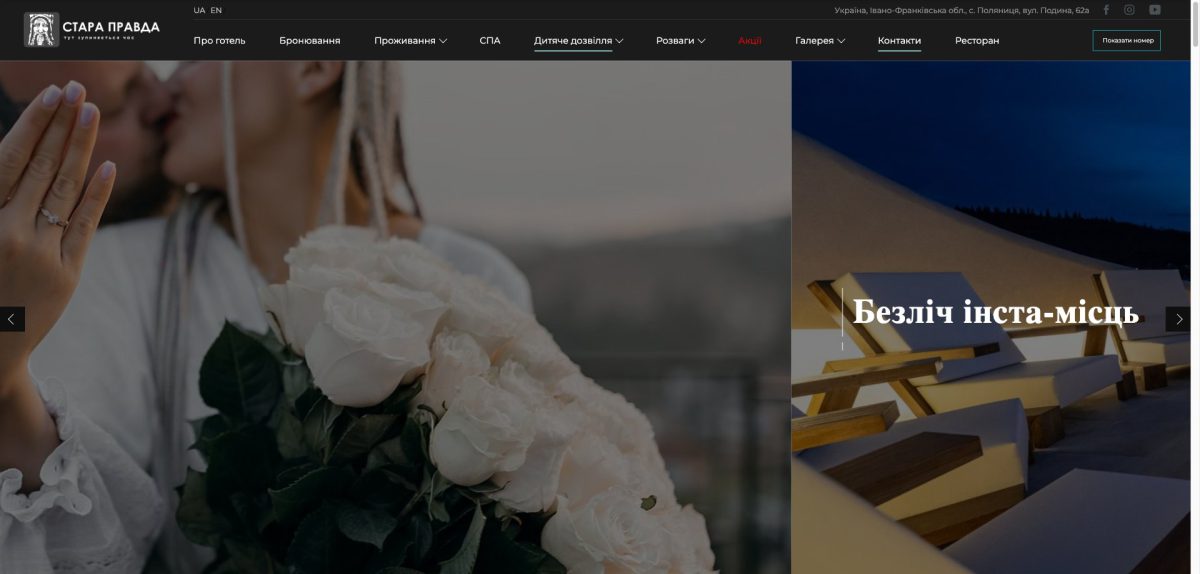The width and height of the screenshot is (1200, 574).
Task: Open the Instagram profile icon
Action: 1129,10
